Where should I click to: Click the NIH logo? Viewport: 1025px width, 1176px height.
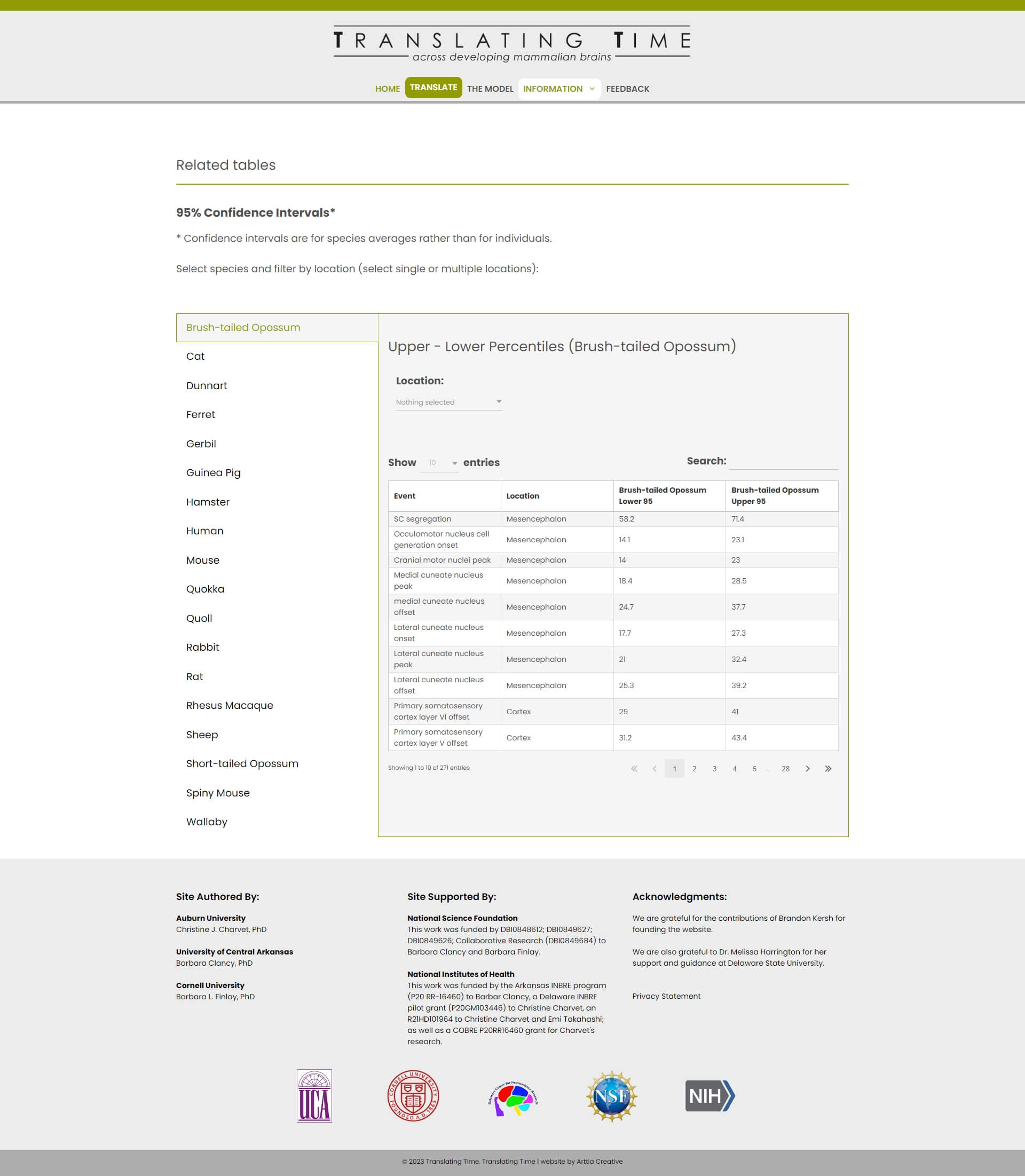click(709, 1095)
